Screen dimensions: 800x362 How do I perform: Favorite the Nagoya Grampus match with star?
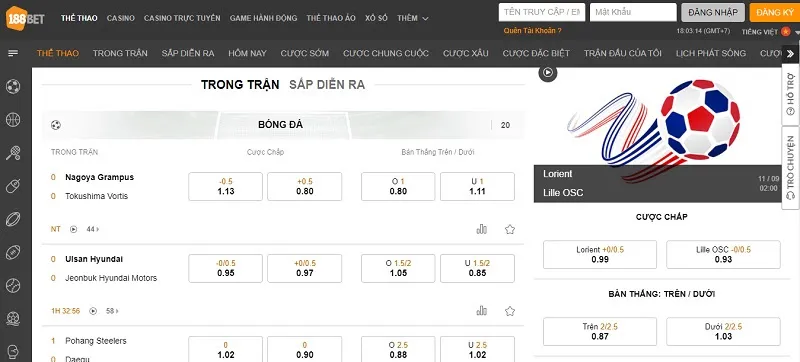[510, 229]
